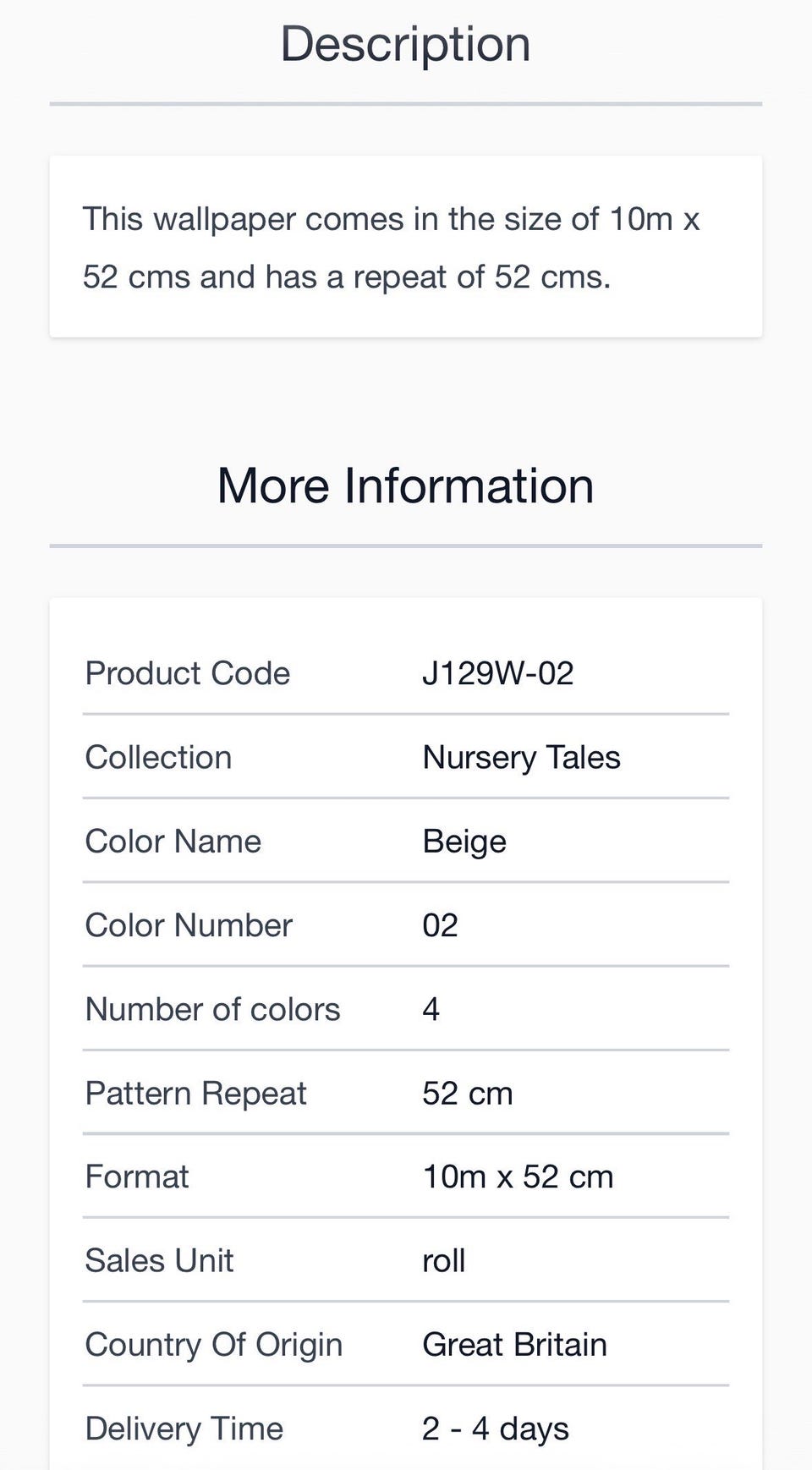Screen dimensions: 812x1470
Task: Click the Country Of Origin label
Action: coord(214,1344)
